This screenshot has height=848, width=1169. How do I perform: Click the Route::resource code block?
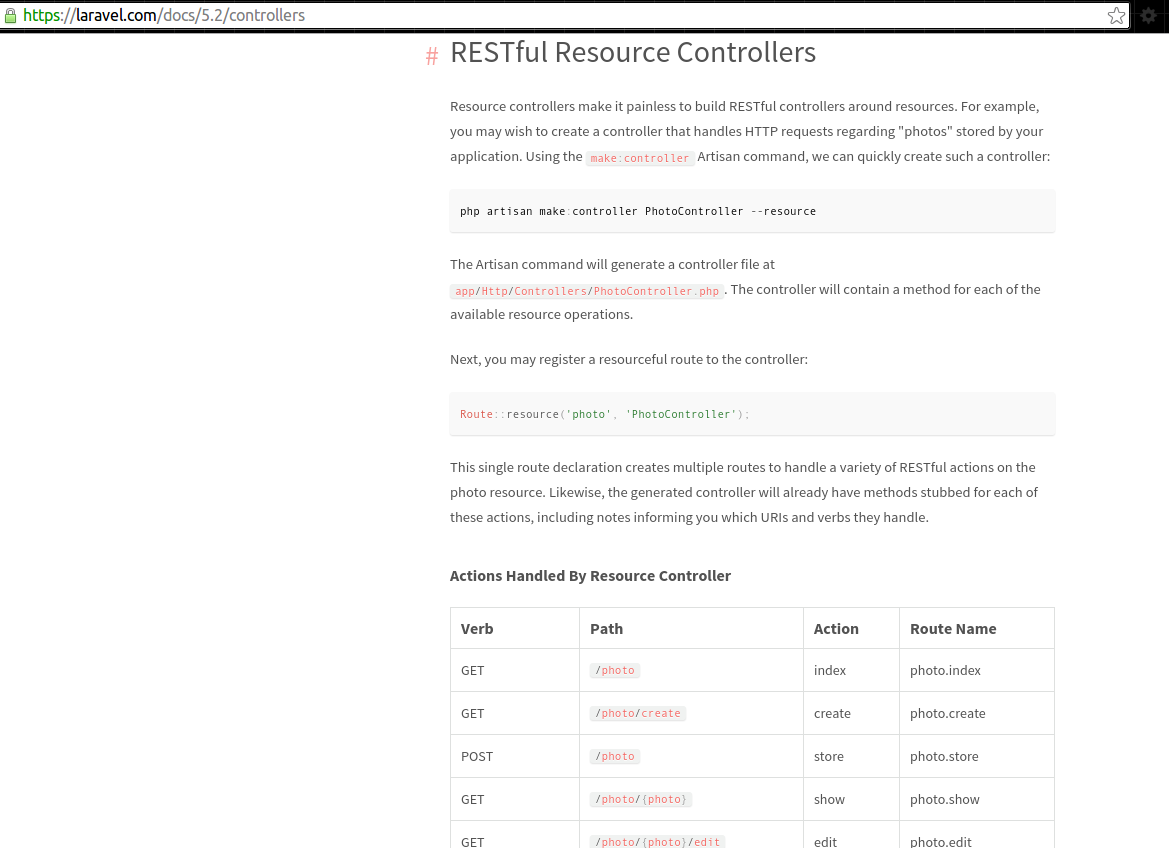click(x=752, y=414)
